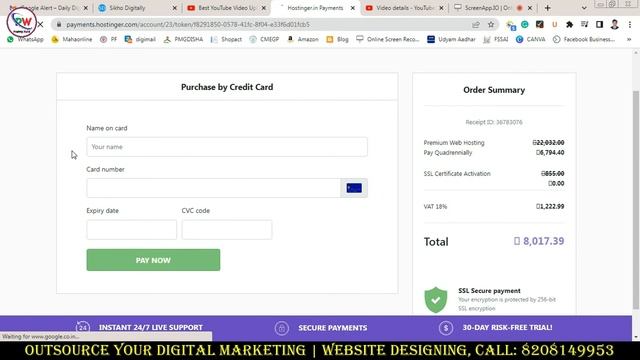This screenshot has height=360, width=640.
Task: Click the card type icon
Action: pyautogui.click(x=354, y=188)
